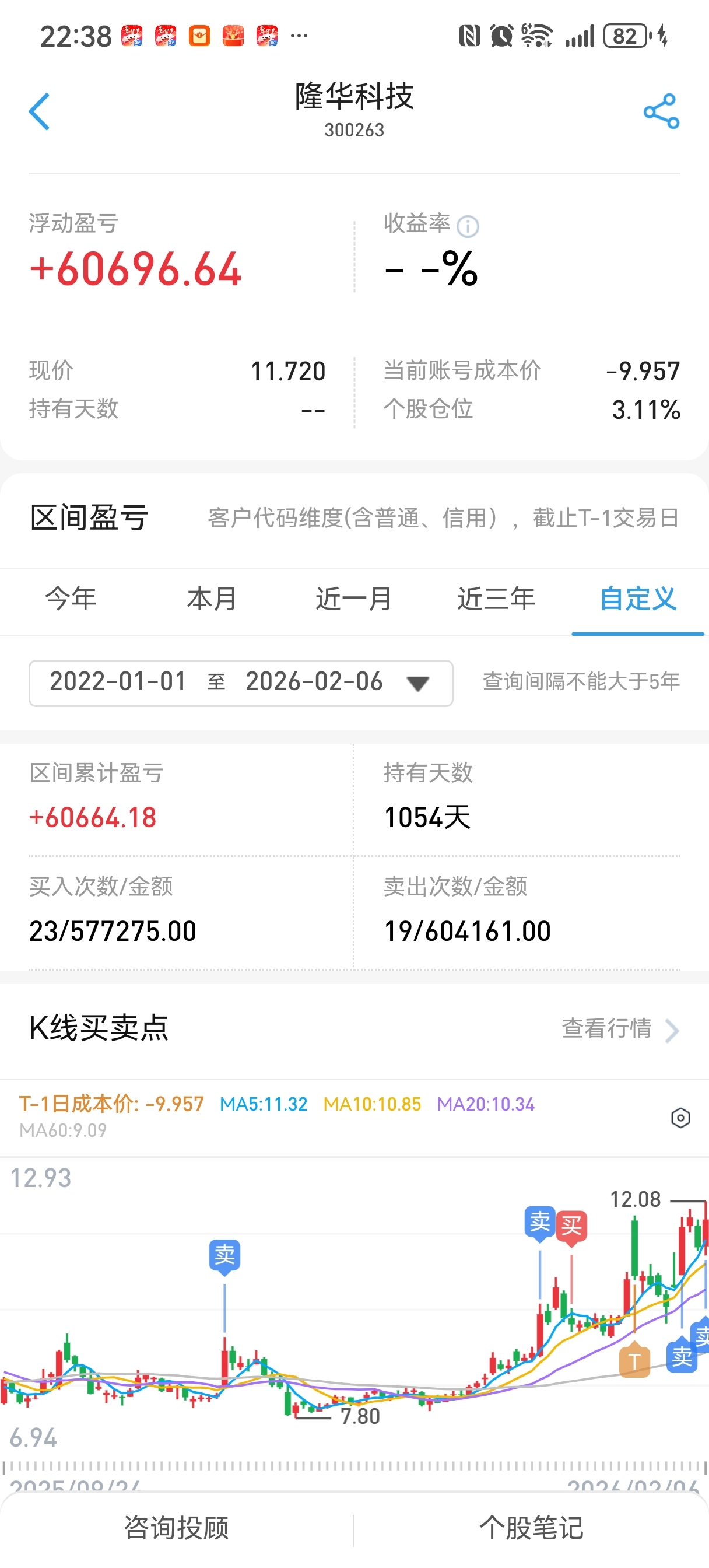Select the 近一月 tab
Viewport: 709px width, 1568px height.
[x=353, y=599]
